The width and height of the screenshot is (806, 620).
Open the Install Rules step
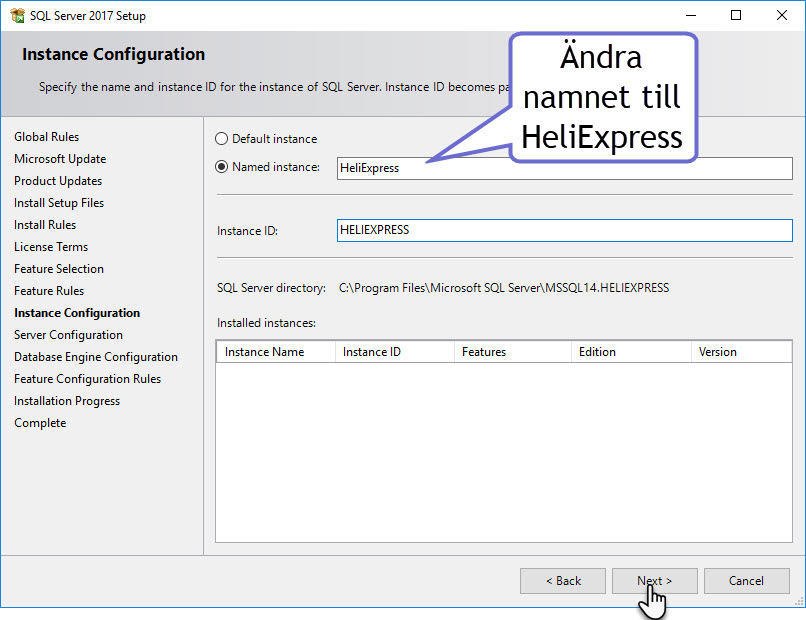[45, 225]
